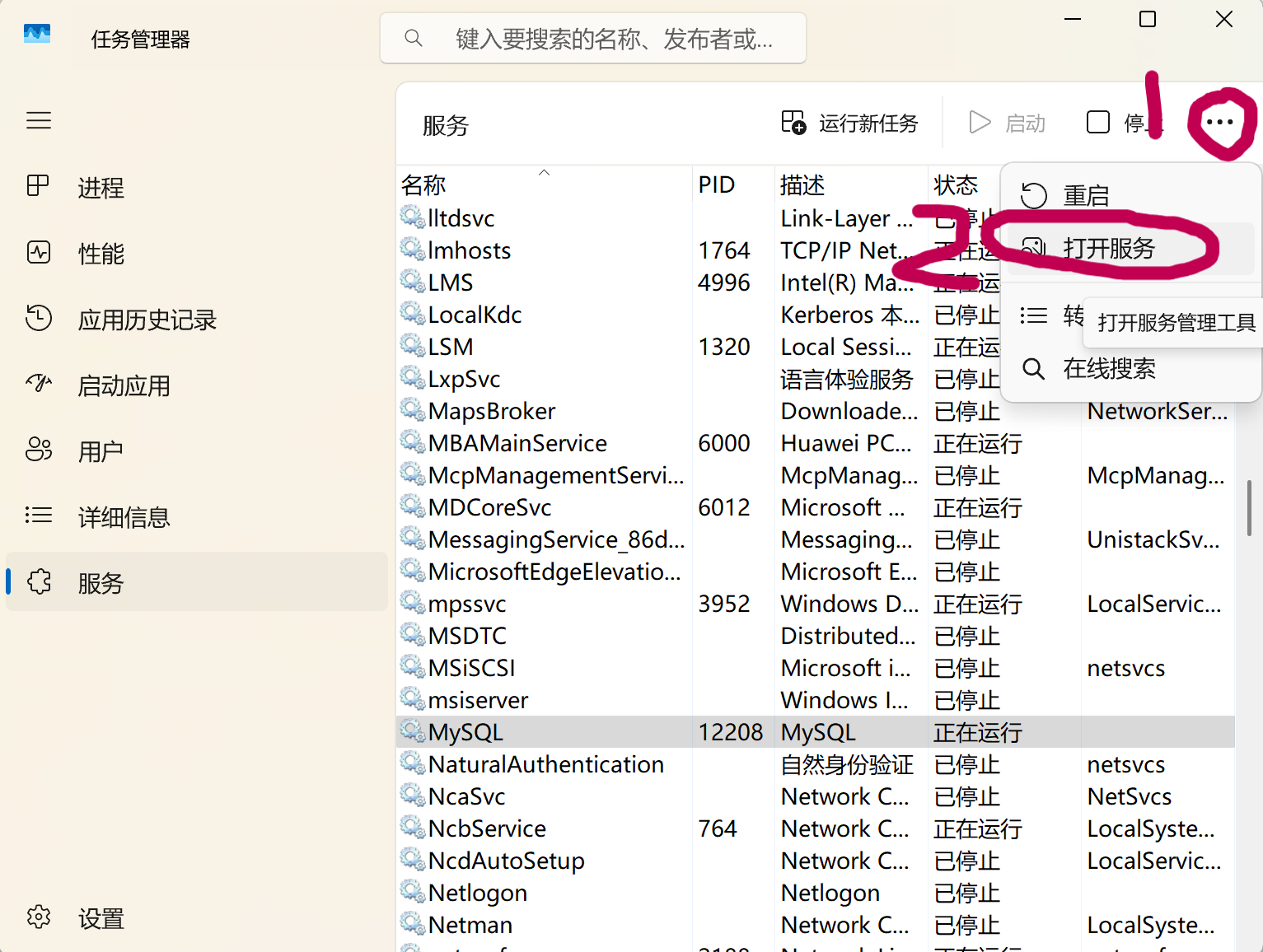The width and height of the screenshot is (1263, 952).
Task: Select the MessagingService_86d row
Action: [816, 539]
